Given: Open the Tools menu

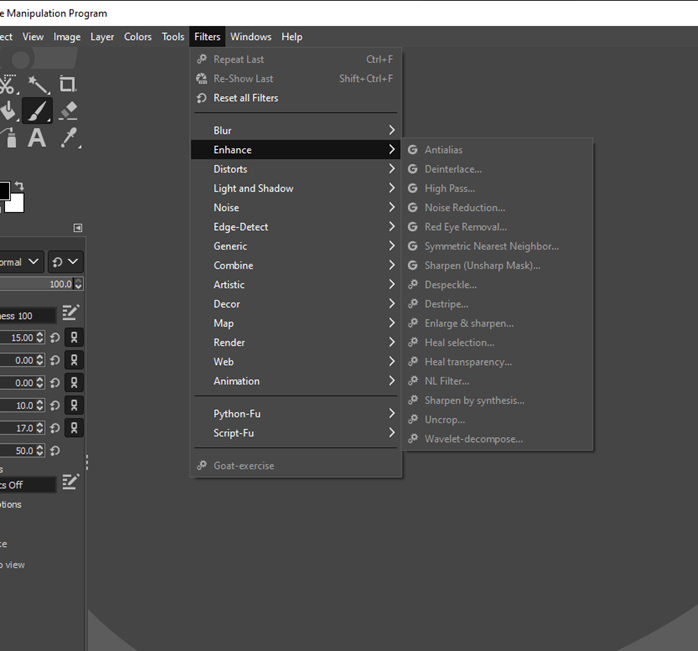Looking at the screenshot, I should point(173,37).
